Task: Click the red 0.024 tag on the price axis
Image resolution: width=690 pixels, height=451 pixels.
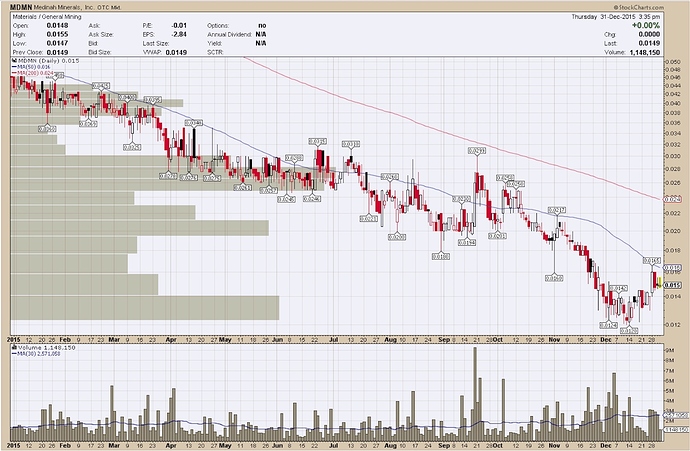Action: coord(672,199)
